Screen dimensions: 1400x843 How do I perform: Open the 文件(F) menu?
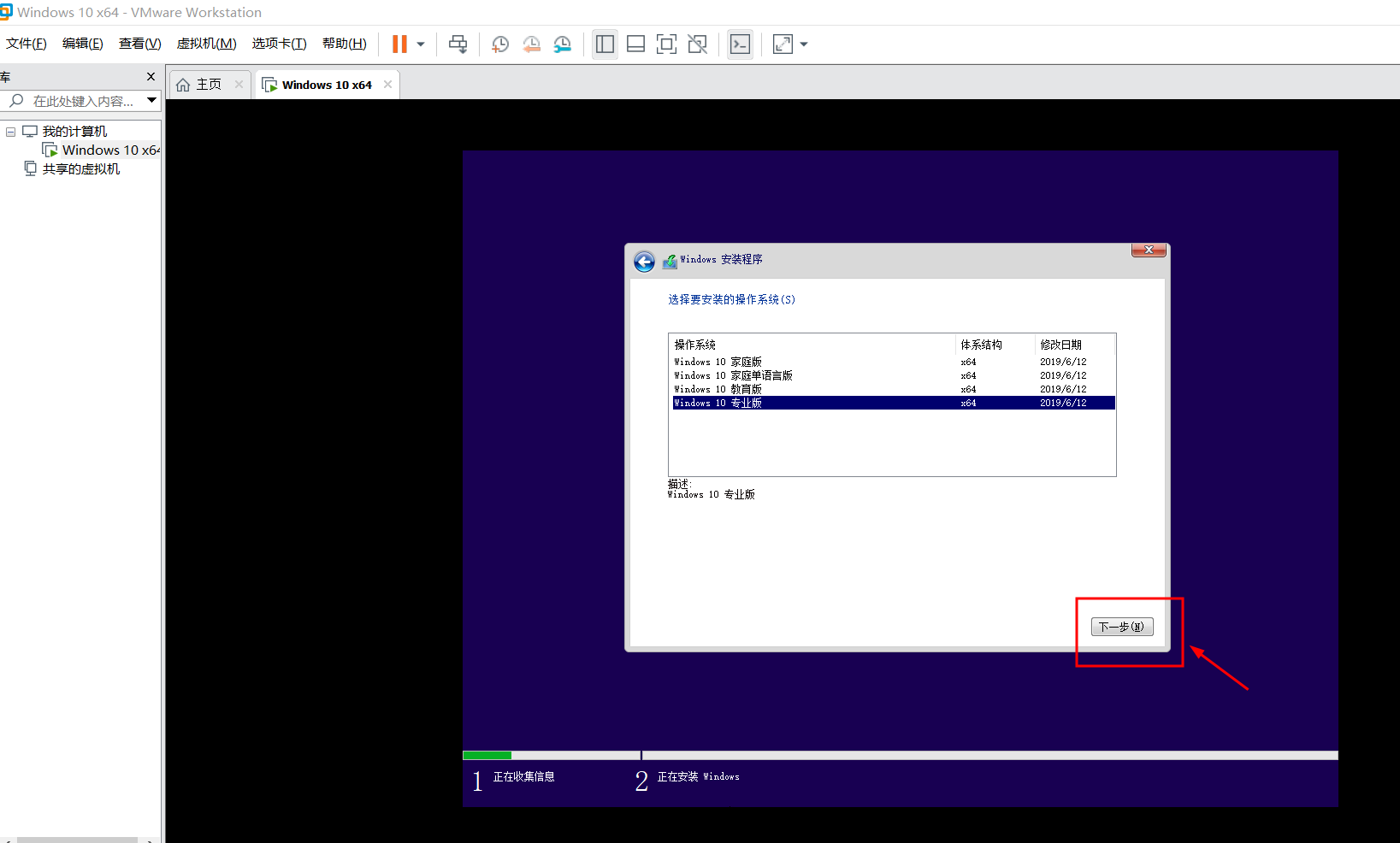coord(27,44)
